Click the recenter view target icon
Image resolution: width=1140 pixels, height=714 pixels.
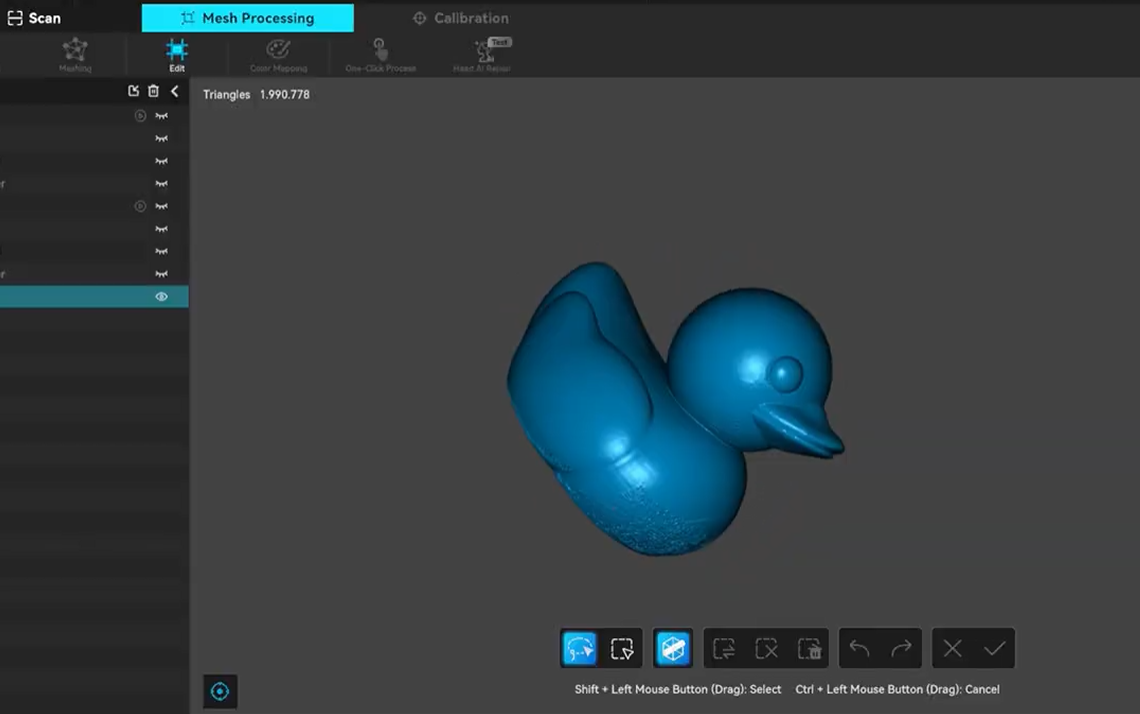pyautogui.click(x=220, y=691)
